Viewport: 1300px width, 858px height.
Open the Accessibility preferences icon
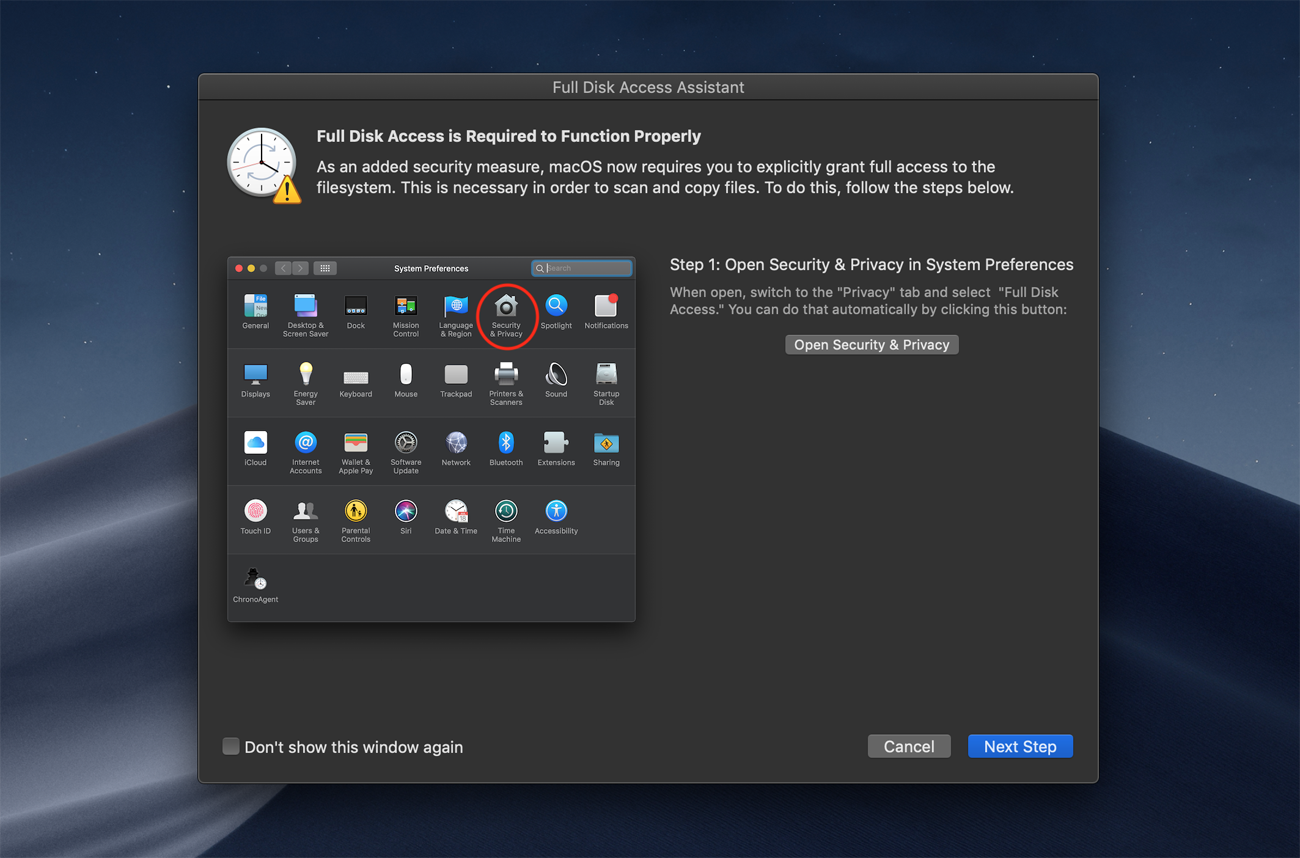[x=556, y=511]
